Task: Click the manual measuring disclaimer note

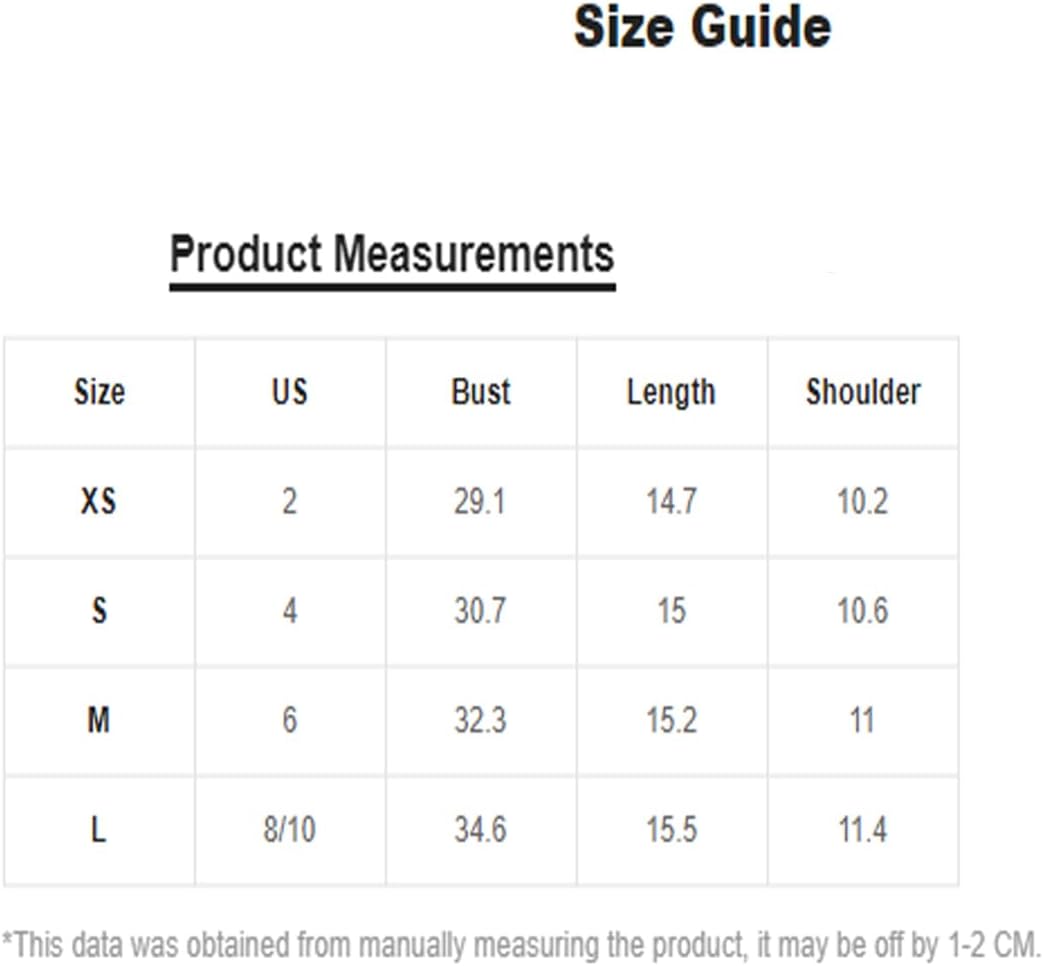Action: (x=522, y=944)
